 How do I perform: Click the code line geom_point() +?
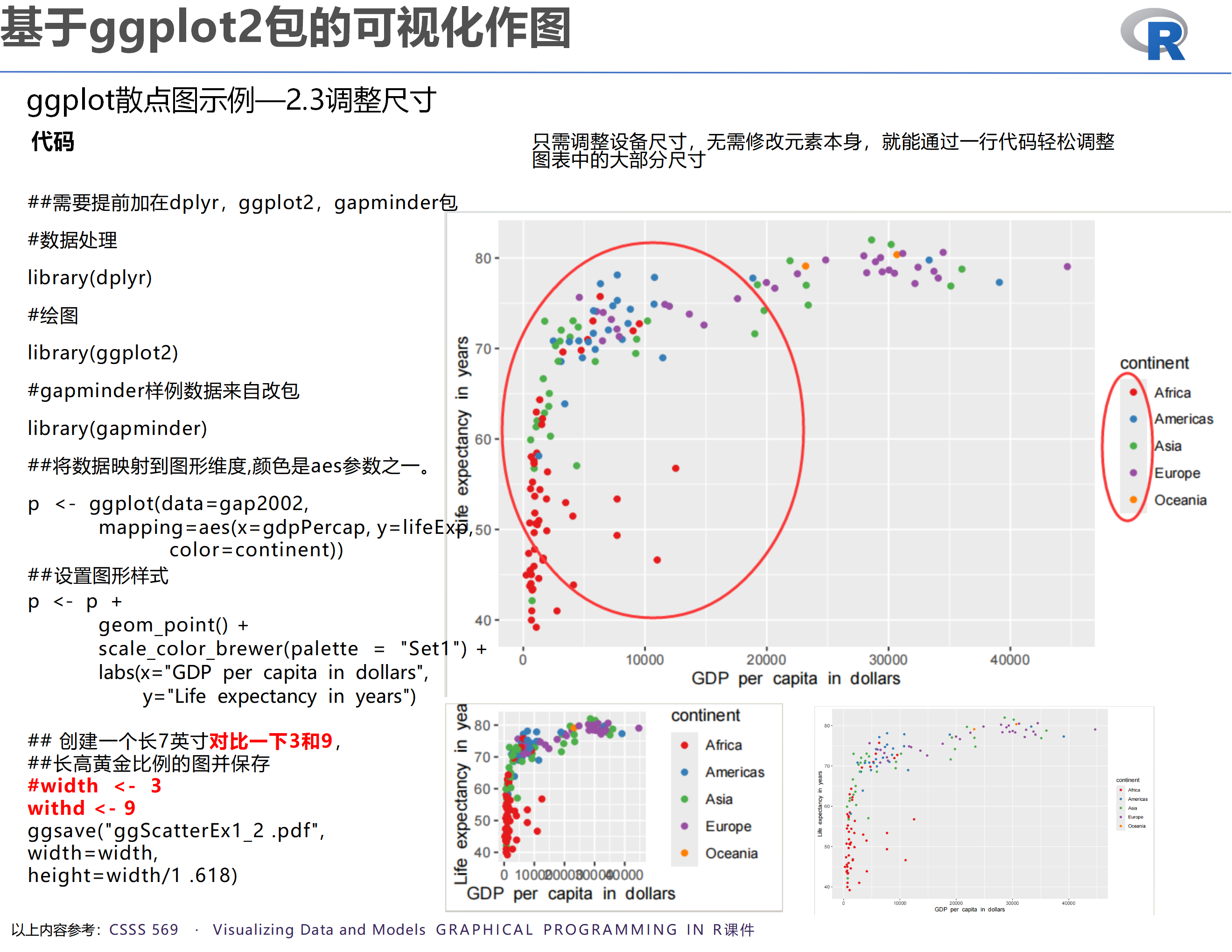(173, 625)
